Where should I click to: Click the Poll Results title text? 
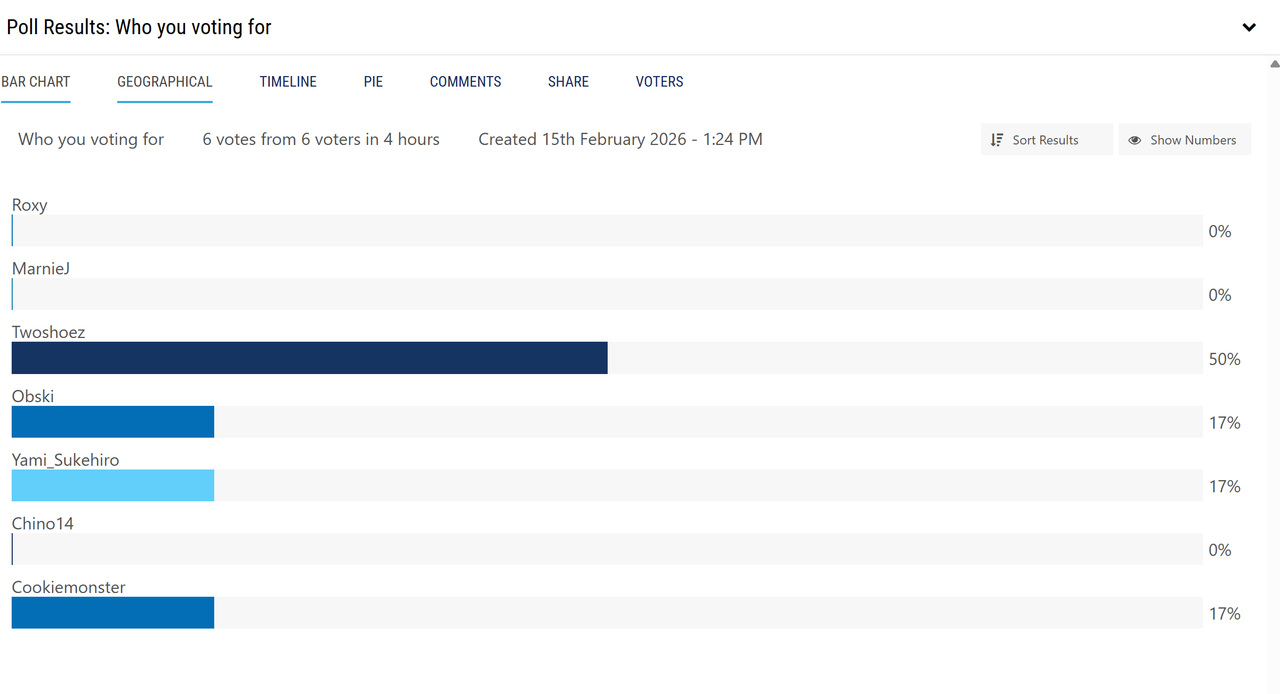139,27
